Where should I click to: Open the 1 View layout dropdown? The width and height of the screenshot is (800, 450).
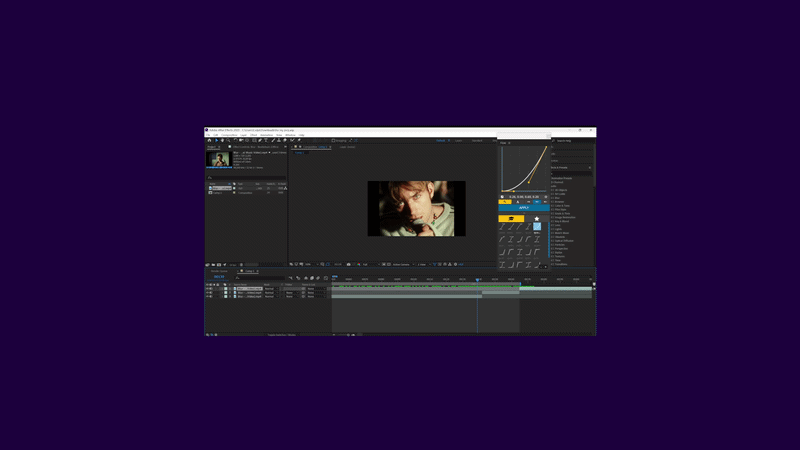click(x=423, y=264)
